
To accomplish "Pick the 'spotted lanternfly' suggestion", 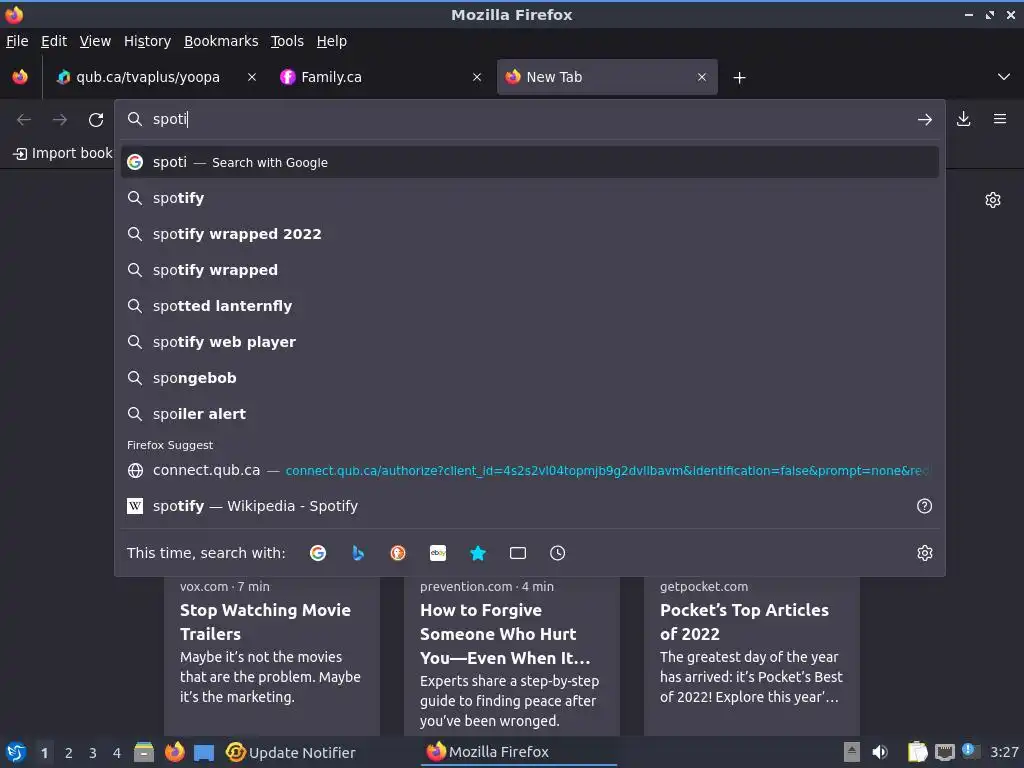I will pos(530,306).
